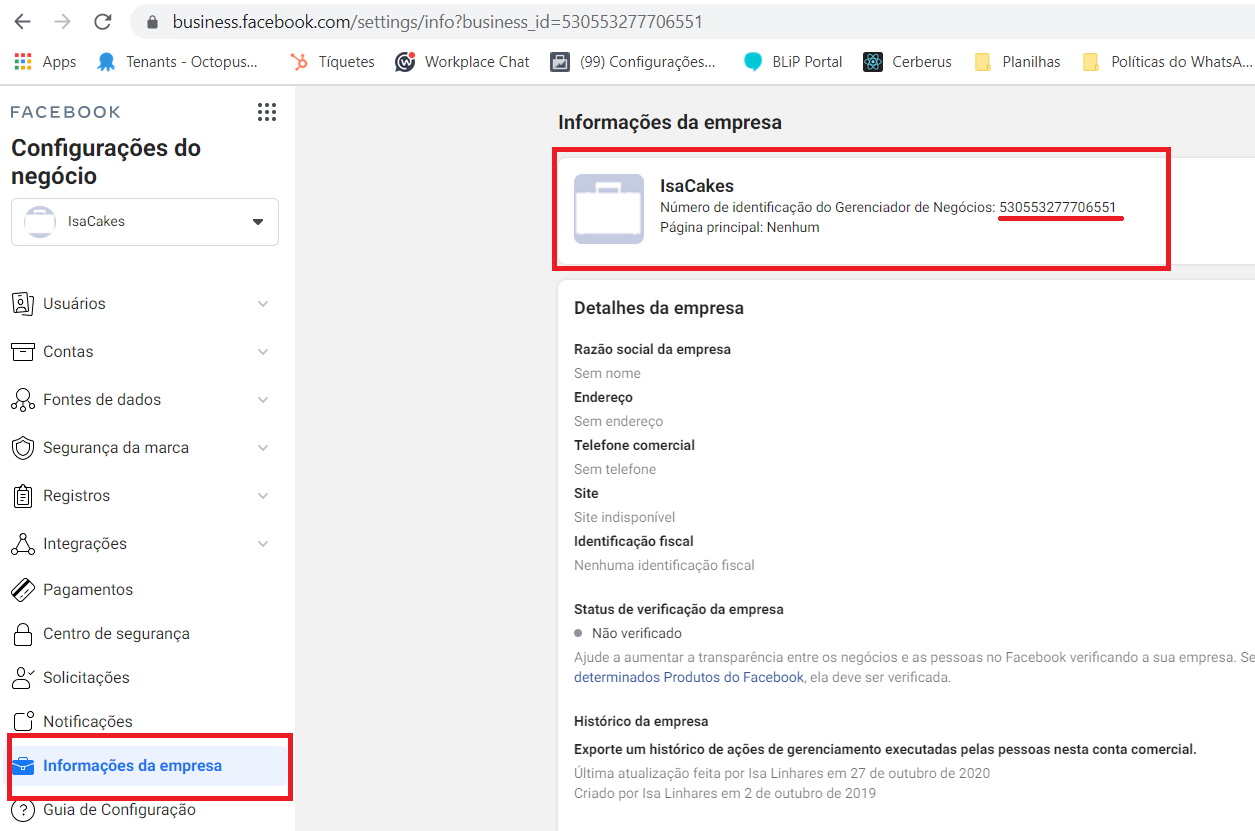The width and height of the screenshot is (1255, 831).
Task: Click the Políticas do WhatsApp folder icon
Action: click(1091, 62)
